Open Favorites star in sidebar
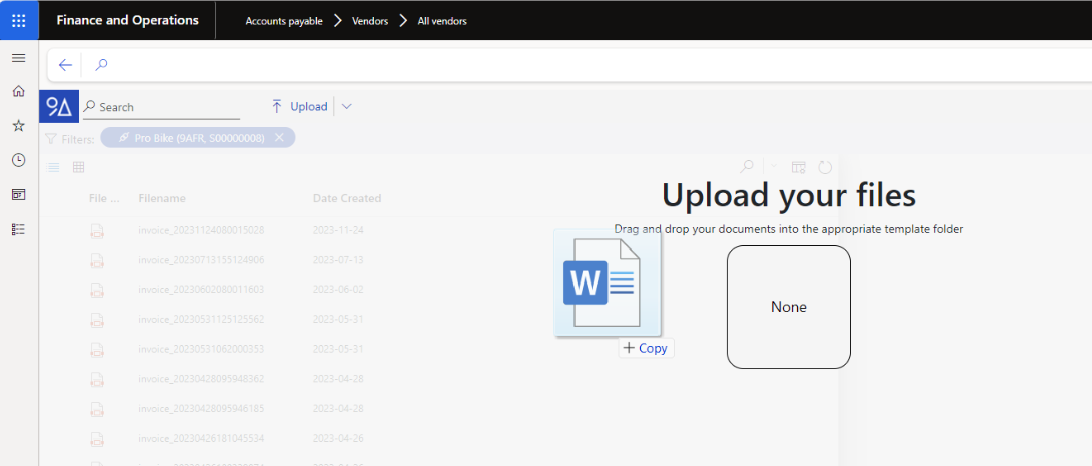Screen dimensions: 1092x466 [18, 126]
